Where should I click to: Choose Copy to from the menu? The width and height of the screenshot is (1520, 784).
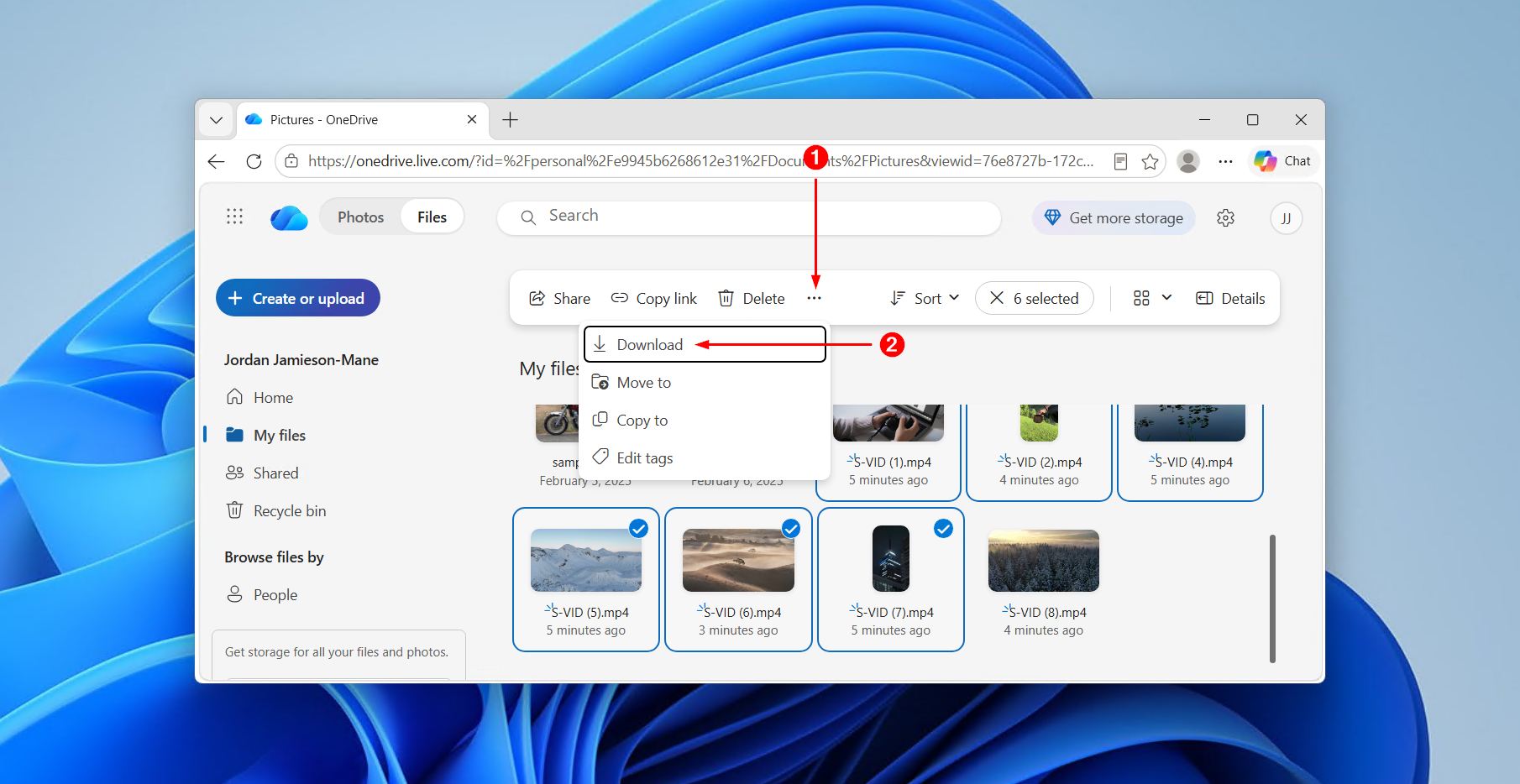click(705, 420)
